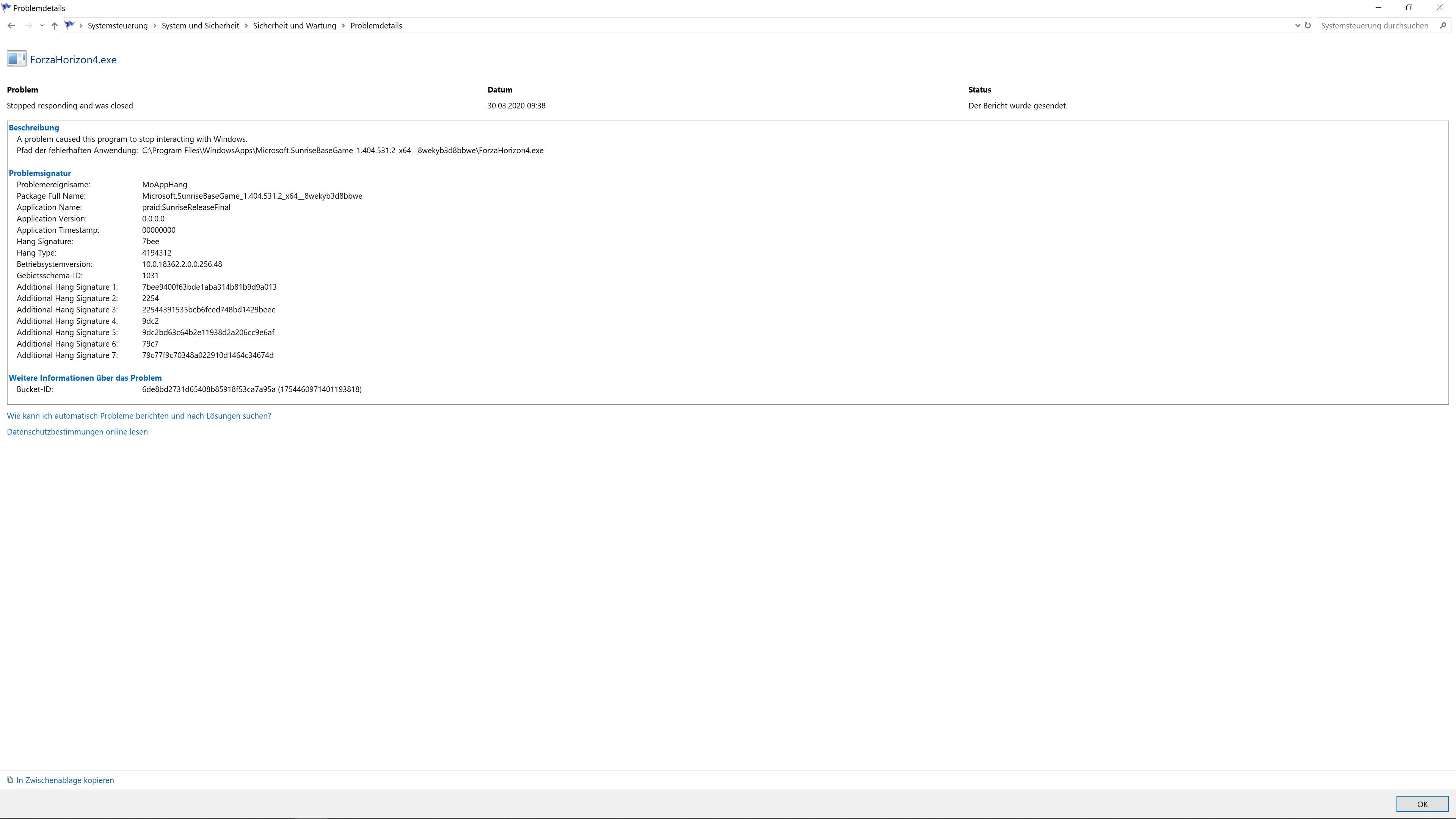1456x819 pixels.
Task: Expand the address bar history dropdown
Action: click(1297, 25)
